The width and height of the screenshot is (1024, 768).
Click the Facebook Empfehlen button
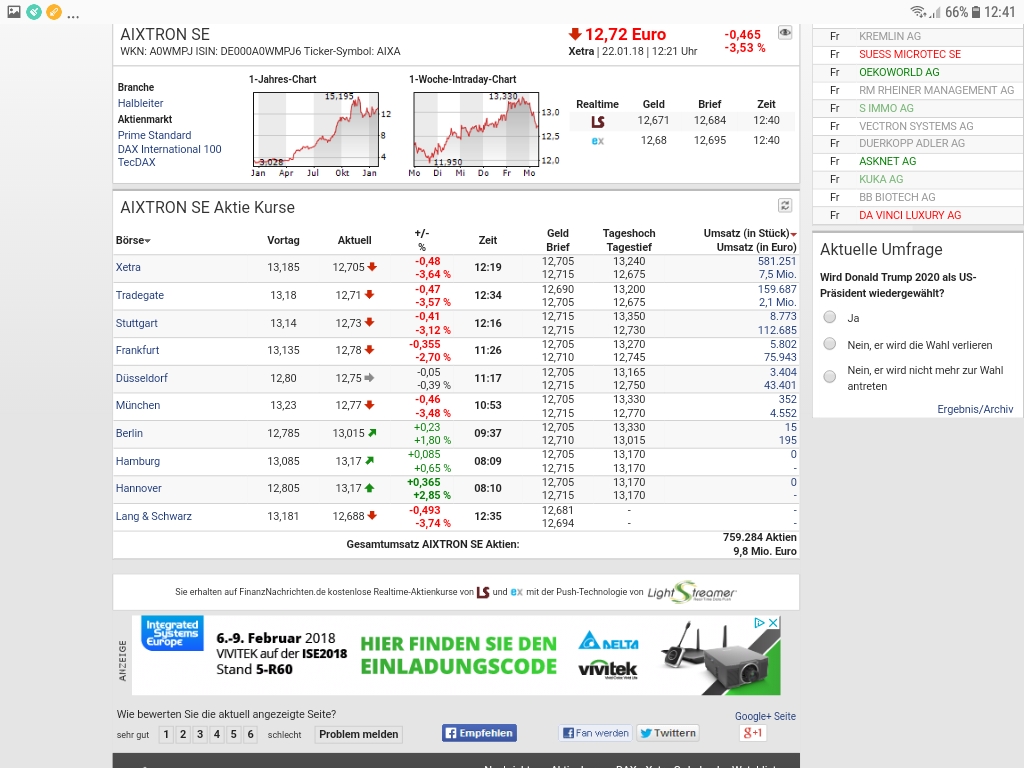(x=479, y=733)
